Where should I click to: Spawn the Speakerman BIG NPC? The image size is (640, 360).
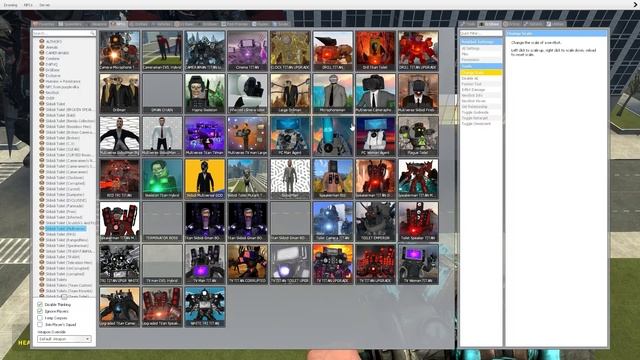tap(333, 179)
